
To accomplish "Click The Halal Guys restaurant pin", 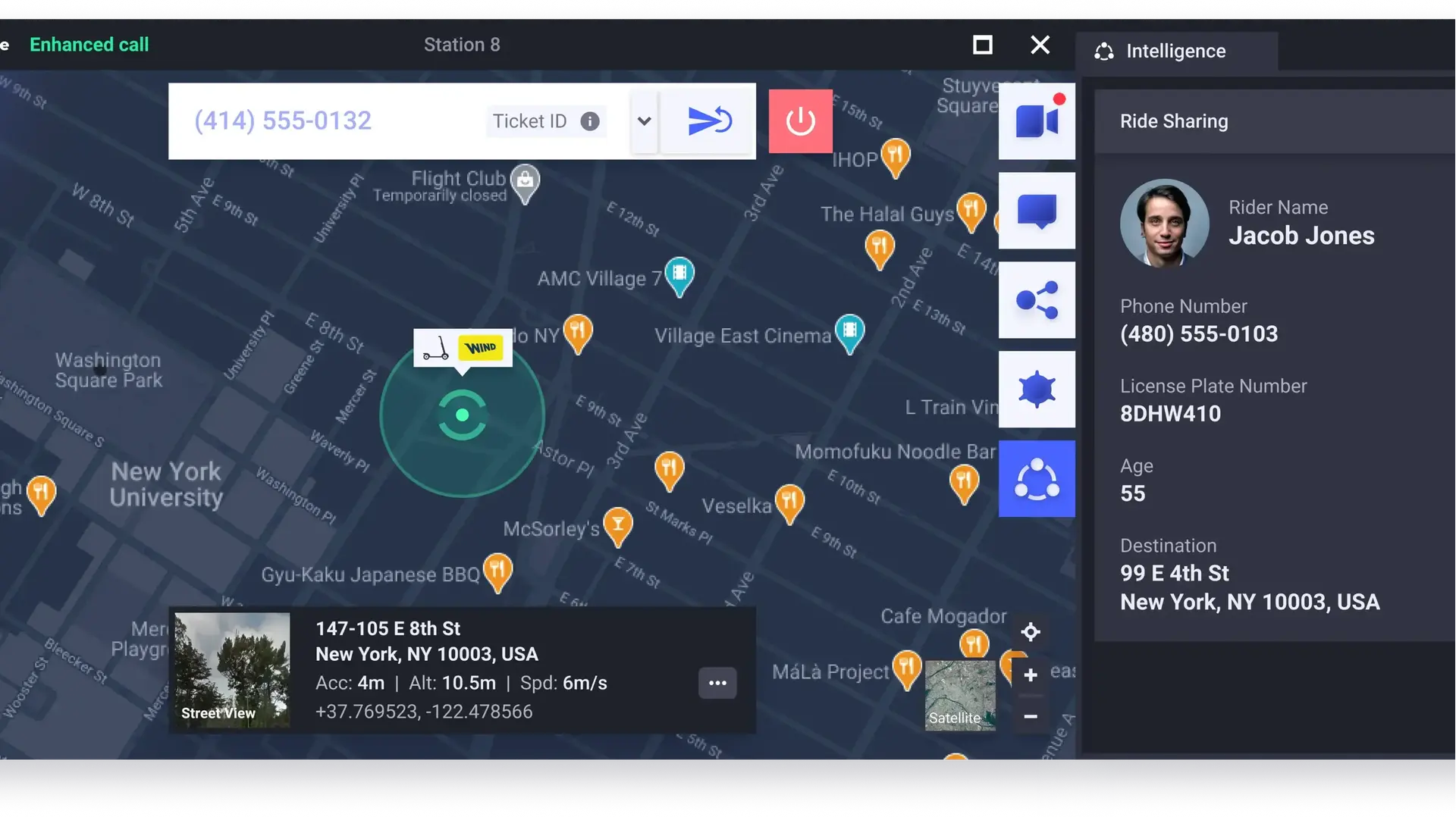I will (971, 212).
